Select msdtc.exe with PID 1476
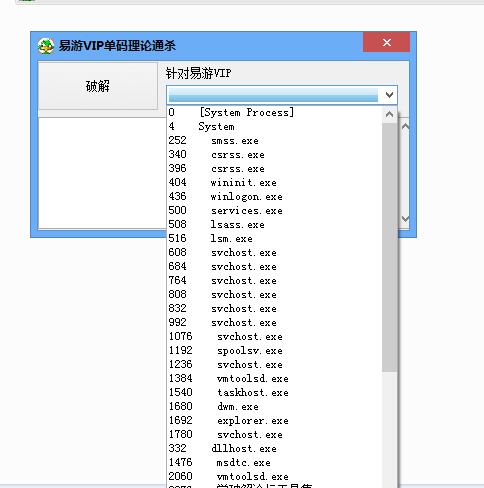 coord(274,462)
